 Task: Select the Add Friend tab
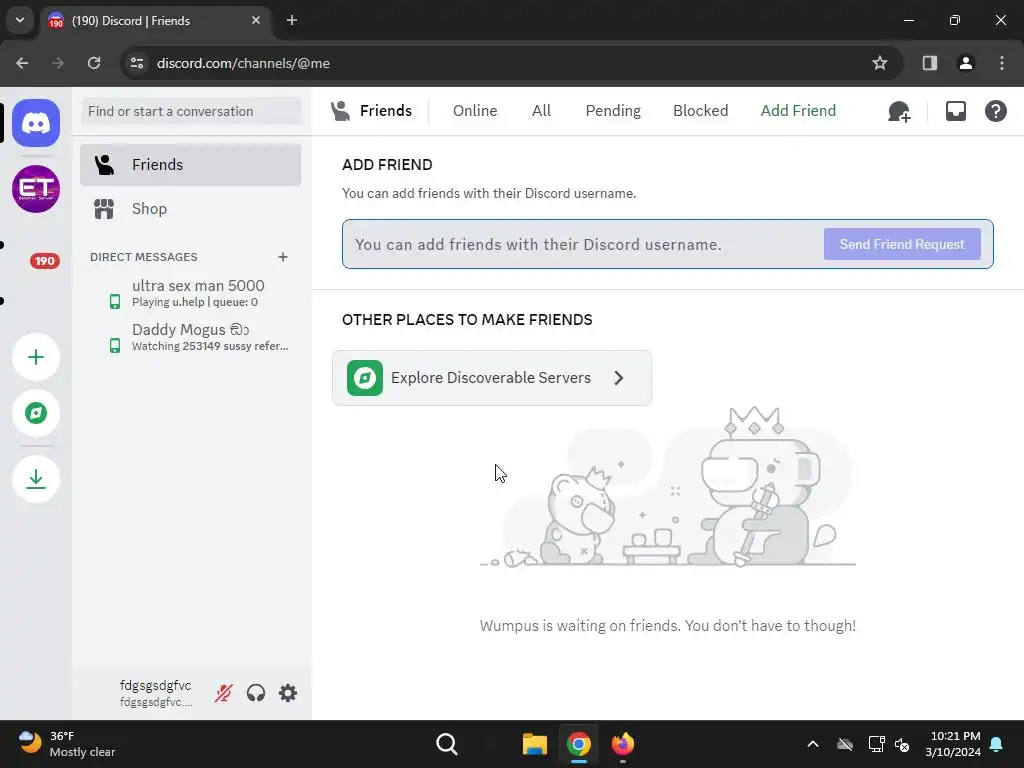pyautogui.click(x=798, y=111)
